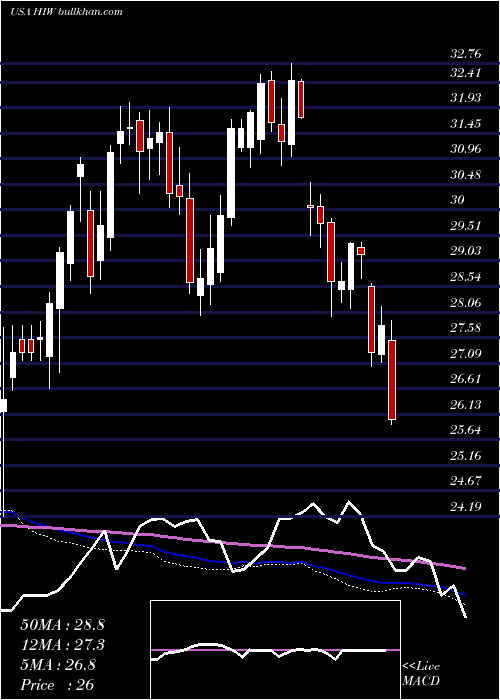This screenshot has height=700, width=500.
Task: Click the USA HIW bullkhan.com title
Action: tap(66, 12)
